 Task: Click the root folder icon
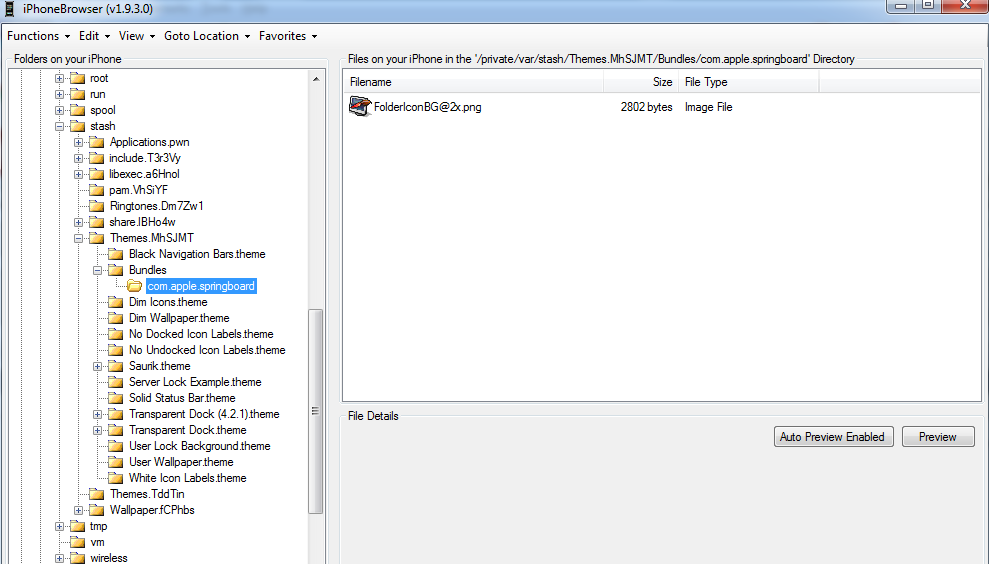(x=78, y=78)
